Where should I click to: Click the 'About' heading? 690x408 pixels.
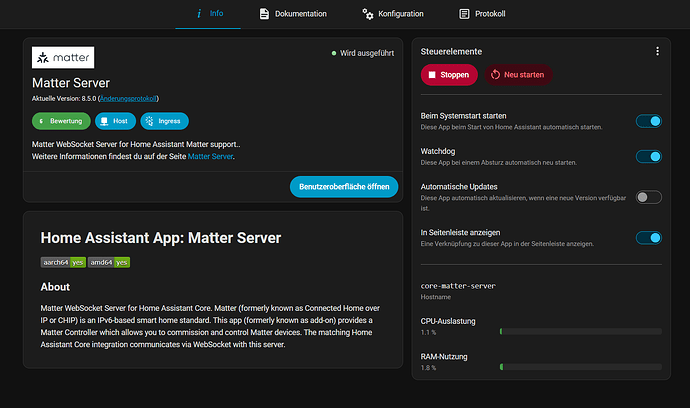(55, 287)
